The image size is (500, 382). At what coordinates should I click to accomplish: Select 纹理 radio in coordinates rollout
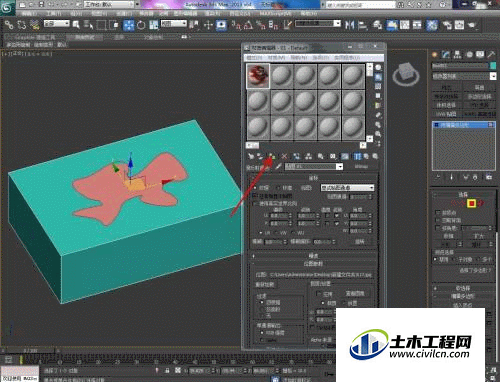point(256,188)
